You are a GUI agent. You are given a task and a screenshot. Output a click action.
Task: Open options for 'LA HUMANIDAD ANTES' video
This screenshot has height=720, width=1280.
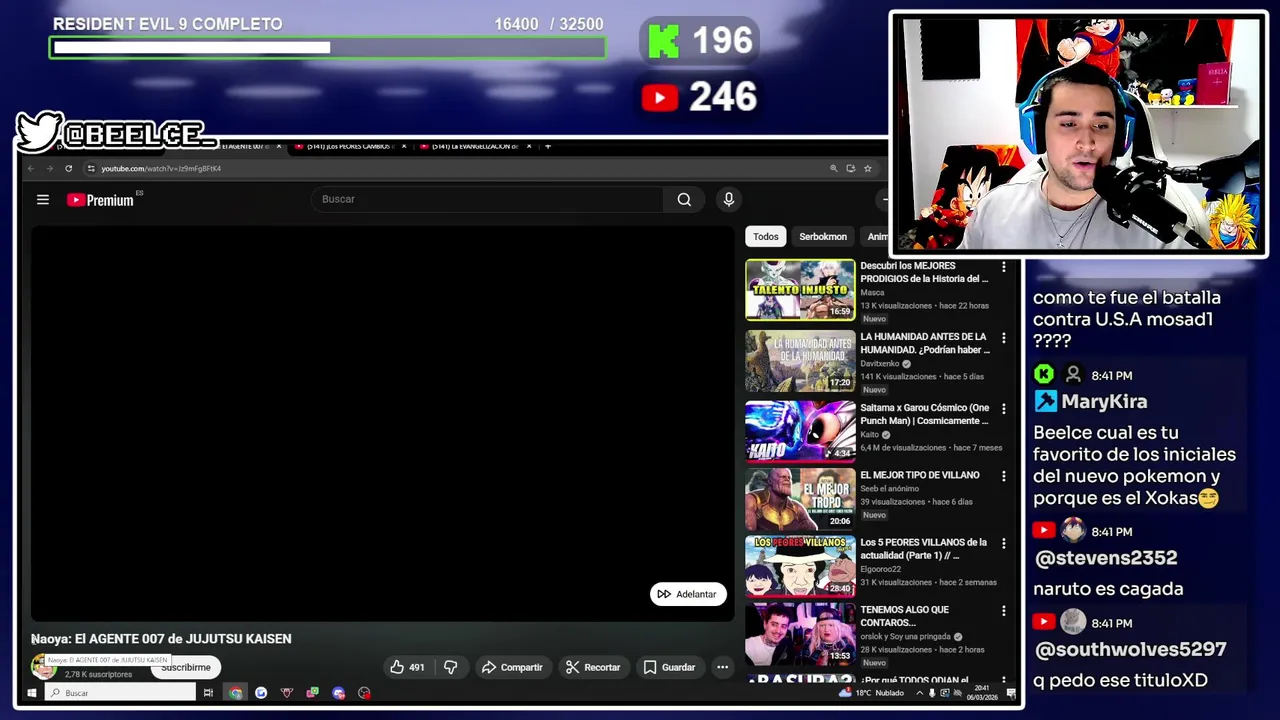[x=1004, y=338]
